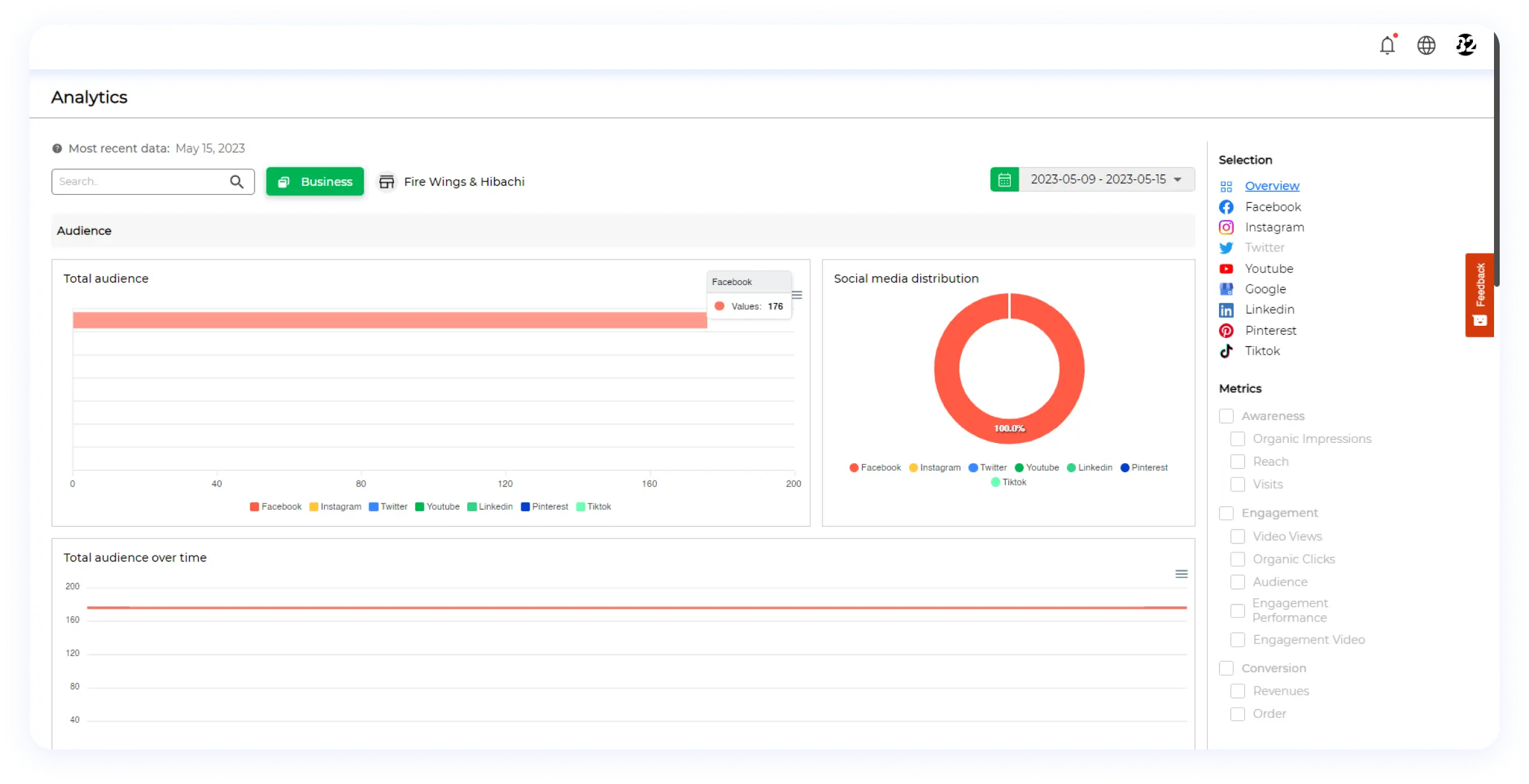Check the Organic Impressions metric
Viewport: 1529px width, 784px height.
[x=1237, y=439]
